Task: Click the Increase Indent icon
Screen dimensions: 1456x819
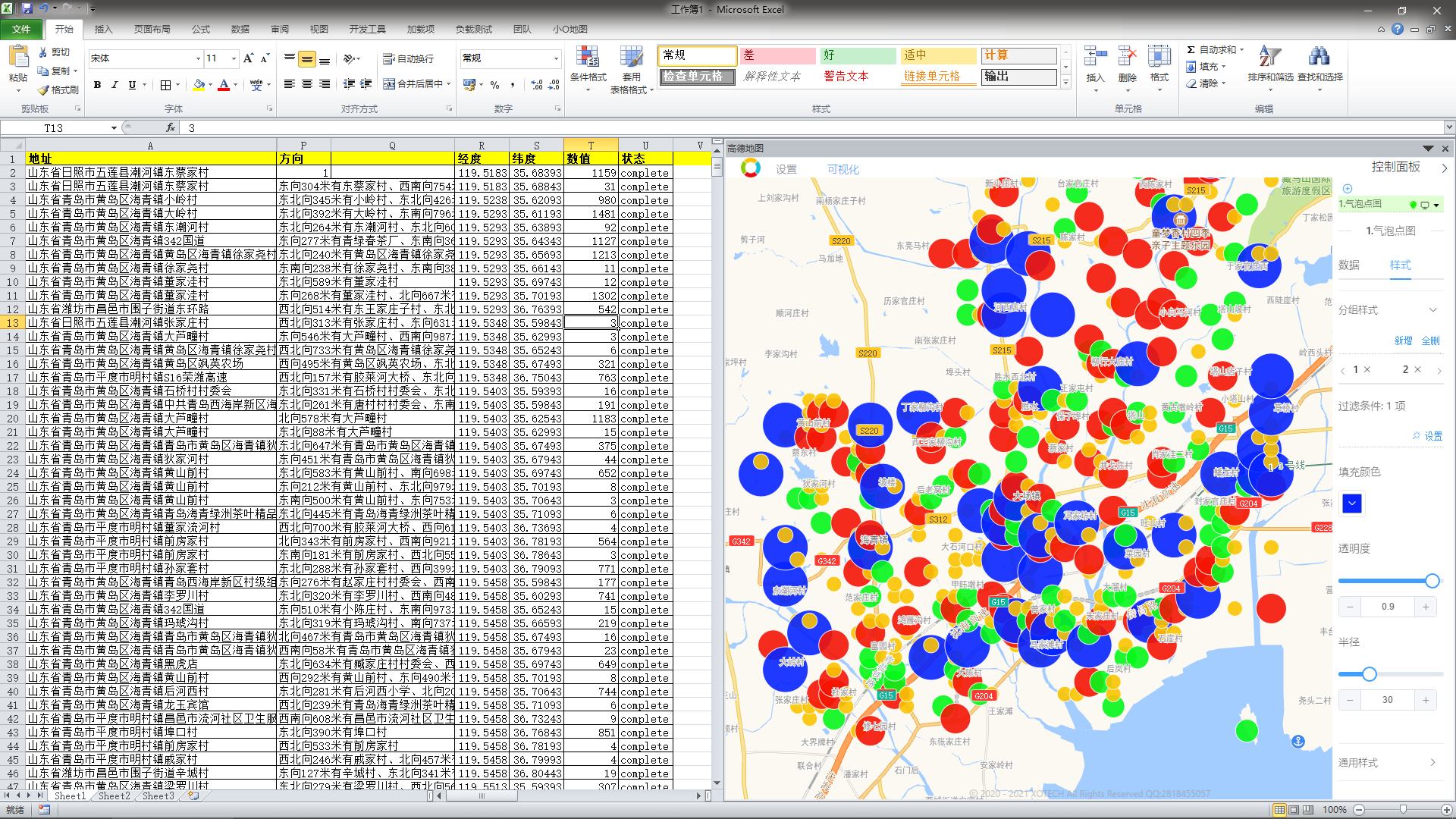Action: tap(366, 84)
